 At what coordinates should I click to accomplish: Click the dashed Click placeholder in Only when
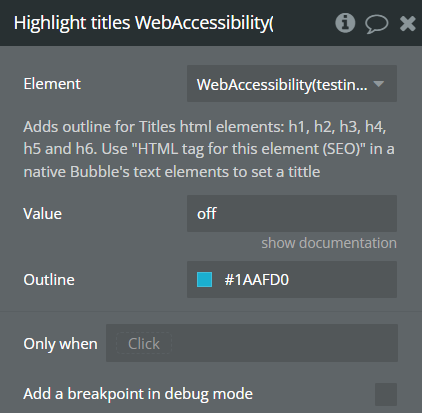[144, 343]
